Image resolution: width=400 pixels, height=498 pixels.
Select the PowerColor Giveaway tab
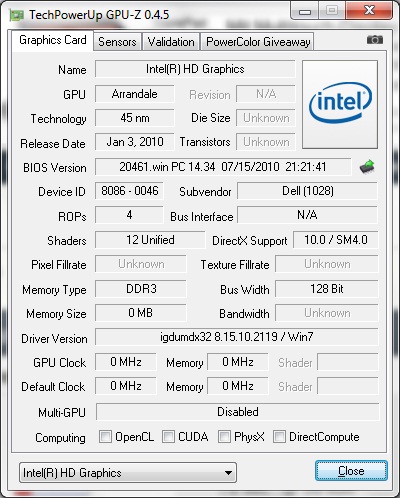click(x=258, y=42)
